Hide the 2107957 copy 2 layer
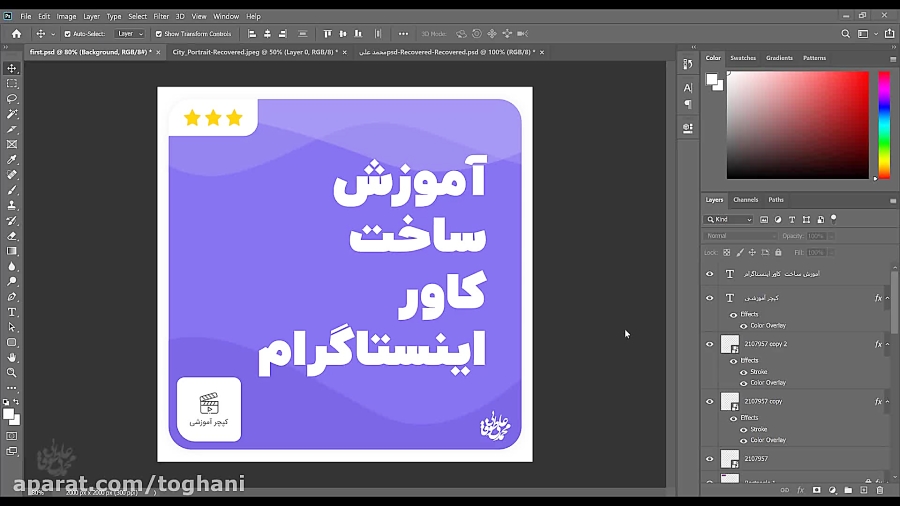900x506 pixels. (710, 344)
